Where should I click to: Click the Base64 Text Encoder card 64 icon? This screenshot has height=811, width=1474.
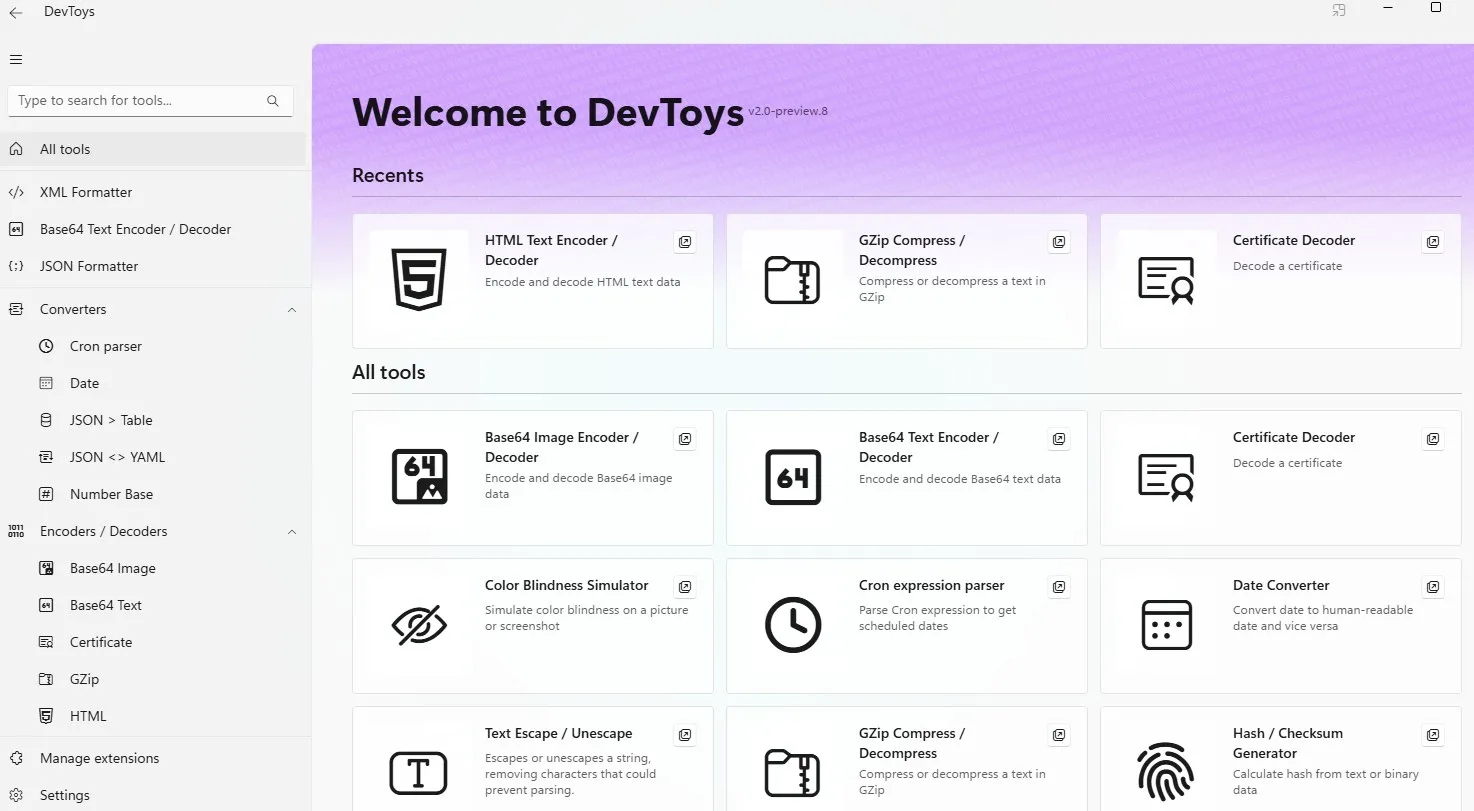pos(792,477)
